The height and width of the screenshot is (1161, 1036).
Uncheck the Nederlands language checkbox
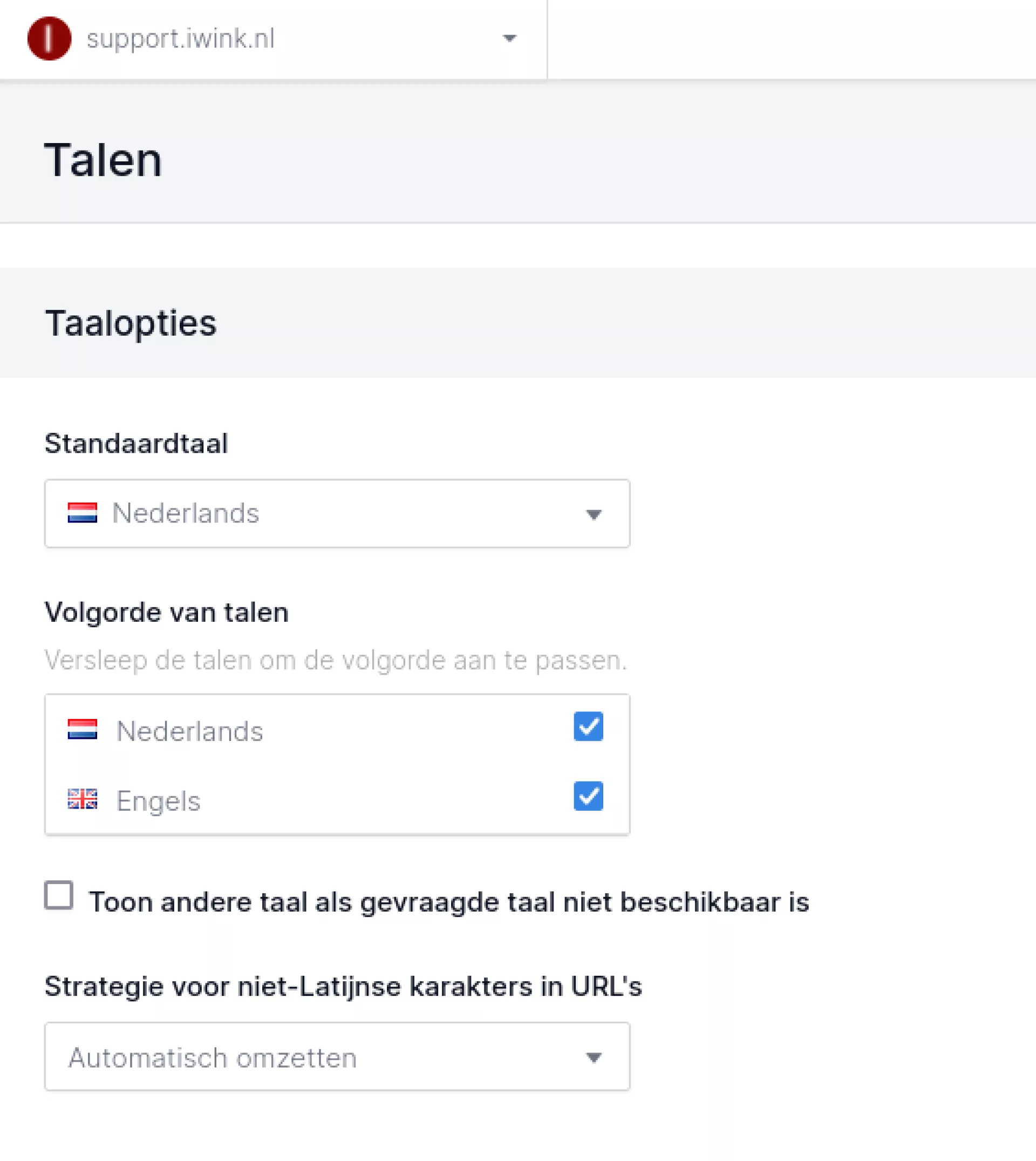pos(588,727)
